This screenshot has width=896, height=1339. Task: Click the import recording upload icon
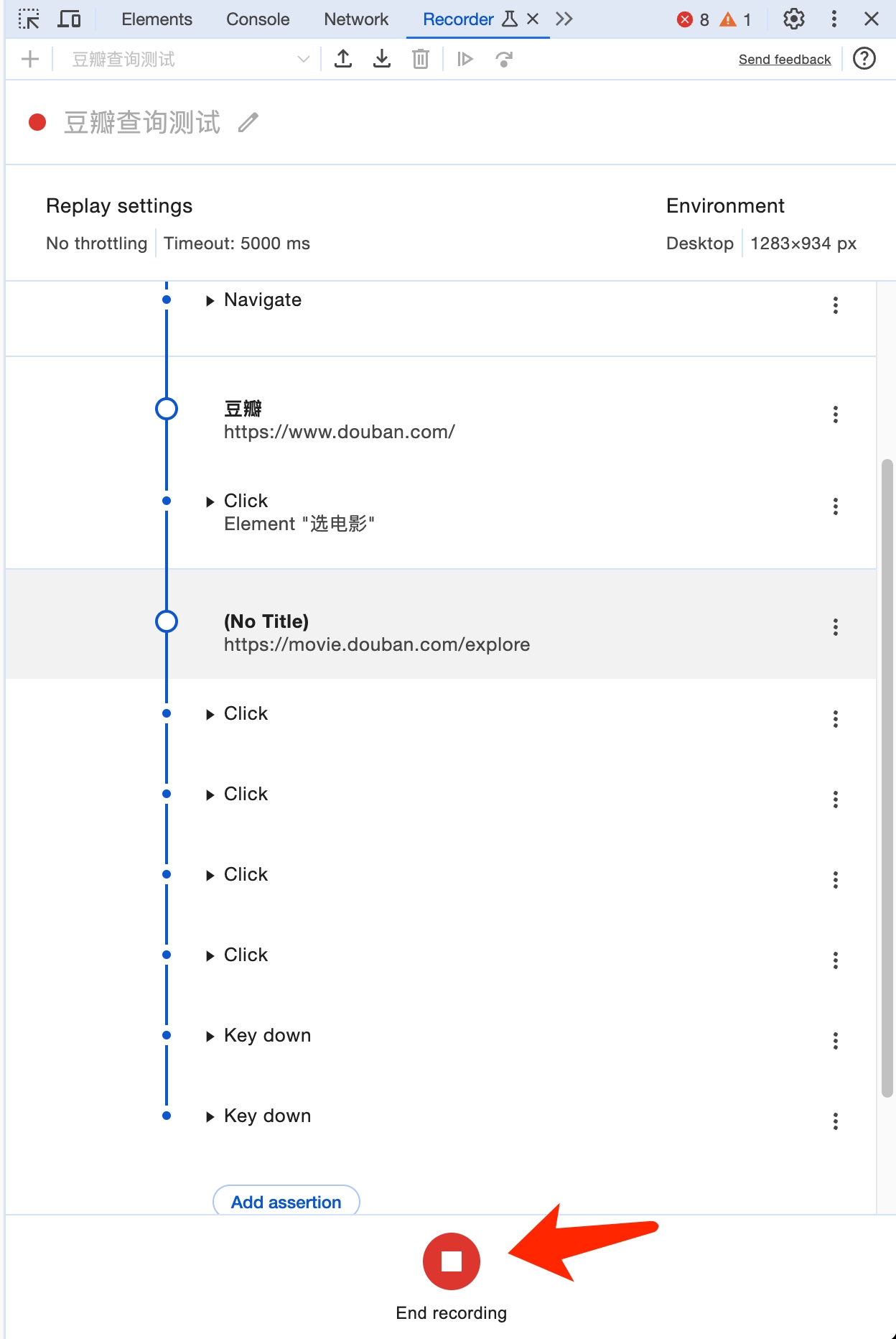coord(343,59)
